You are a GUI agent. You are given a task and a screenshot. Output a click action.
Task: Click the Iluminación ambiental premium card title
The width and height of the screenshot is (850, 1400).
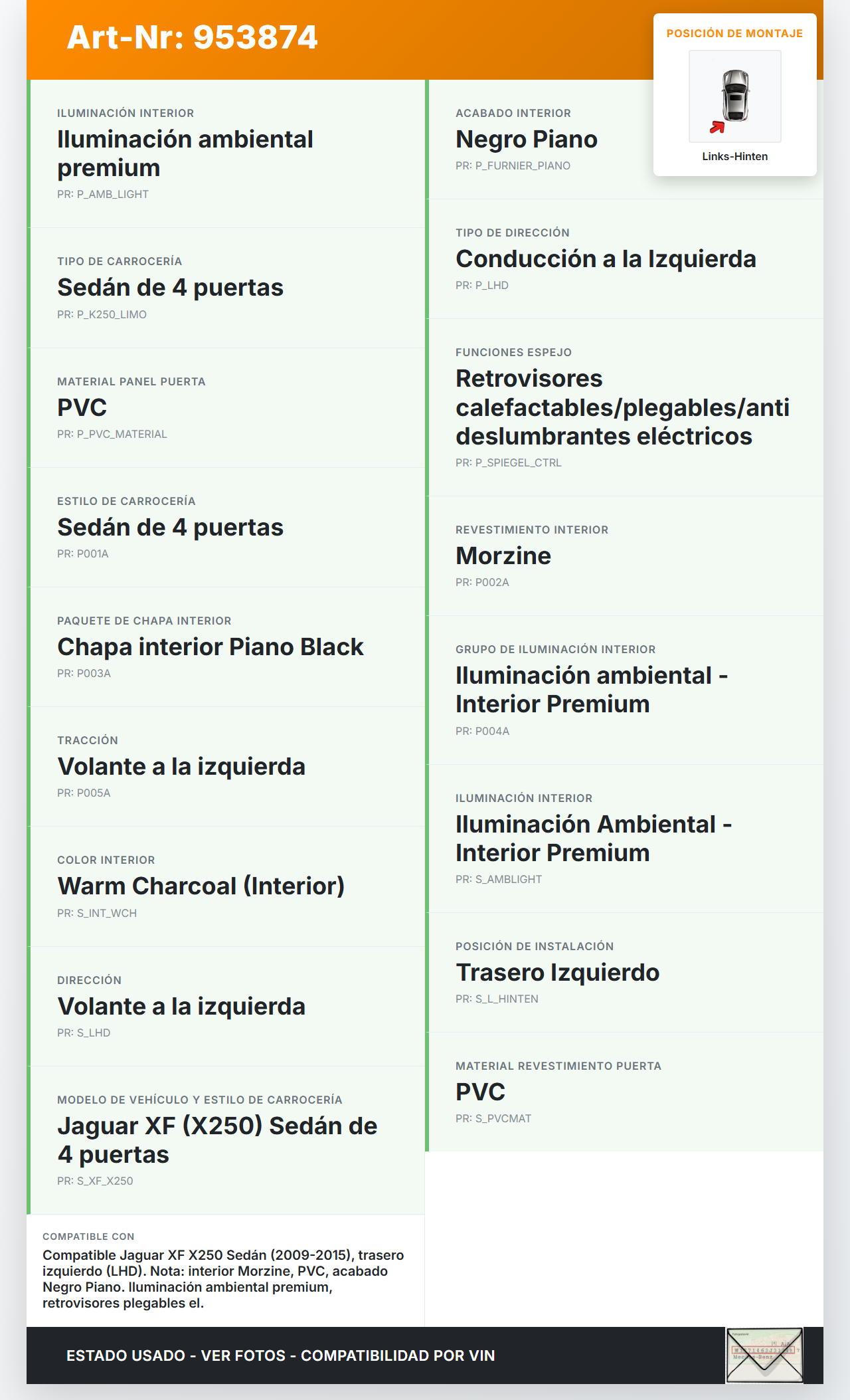click(x=185, y=153)
